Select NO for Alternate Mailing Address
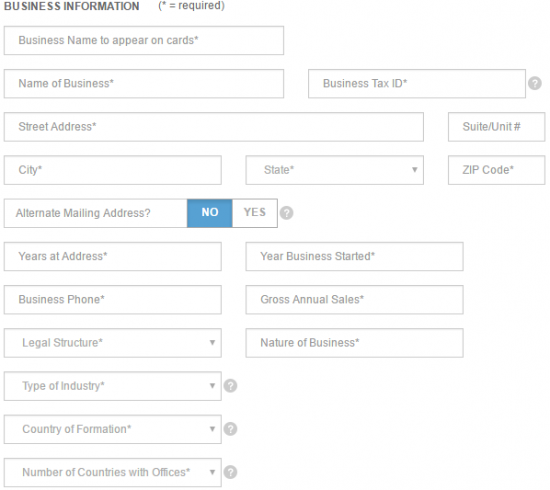Viewport: 550px width, 490px height. pyautogui.click(x=210, y=213)
